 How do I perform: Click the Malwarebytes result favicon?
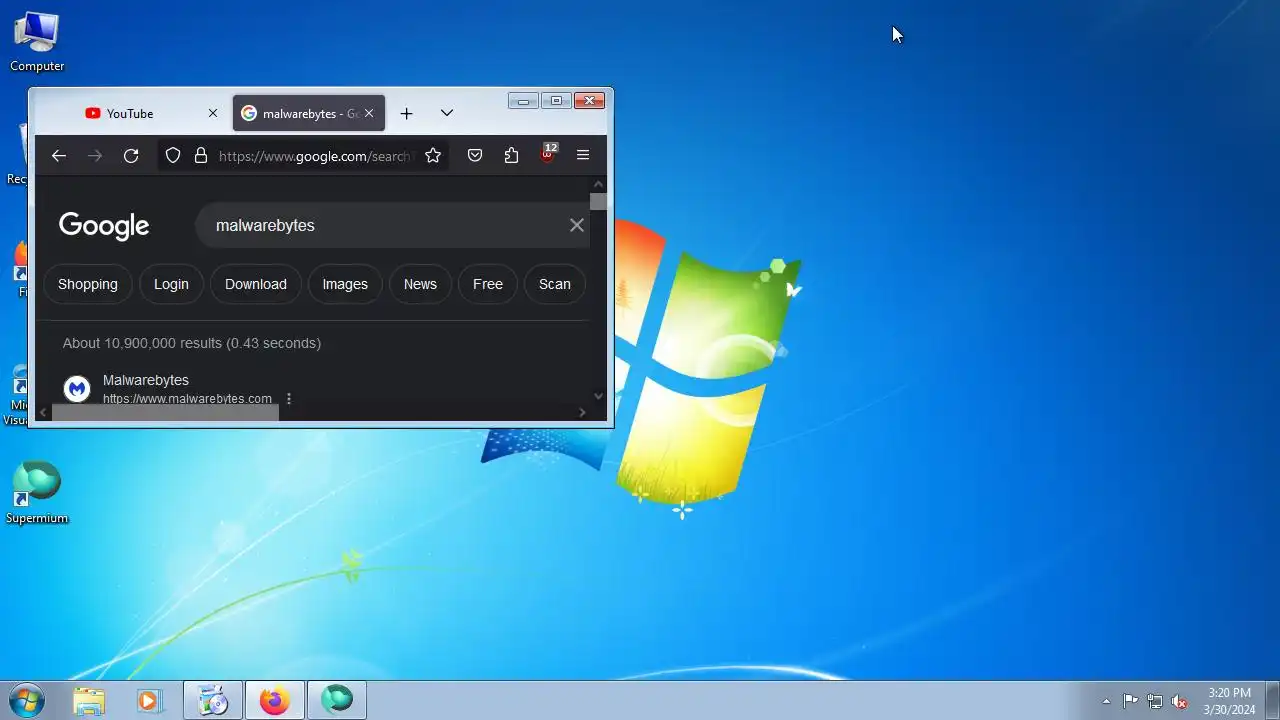tap(77, 389)
